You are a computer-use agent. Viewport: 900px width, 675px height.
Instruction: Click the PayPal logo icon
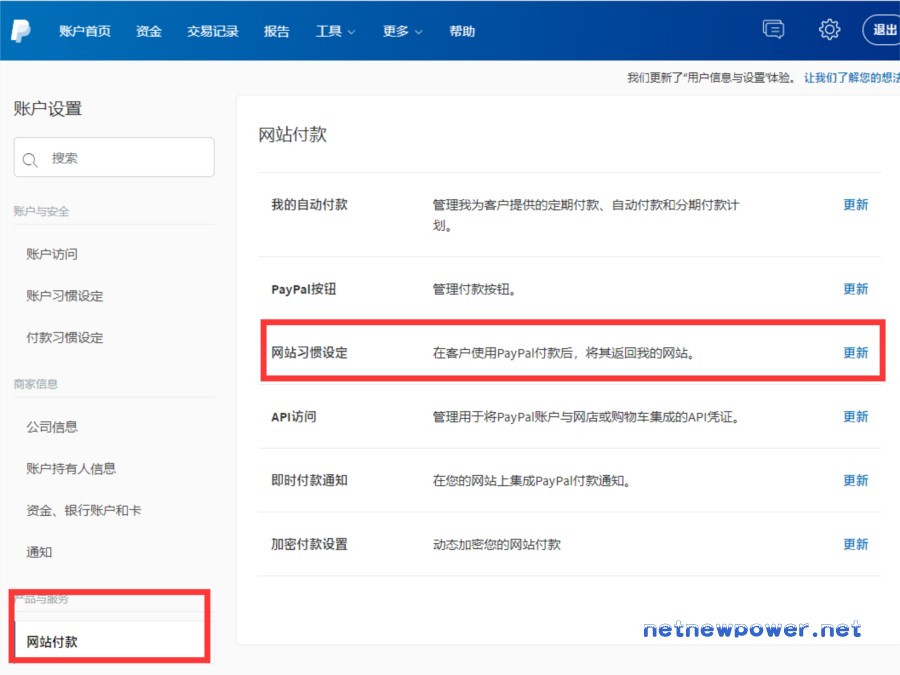(21, 30)
